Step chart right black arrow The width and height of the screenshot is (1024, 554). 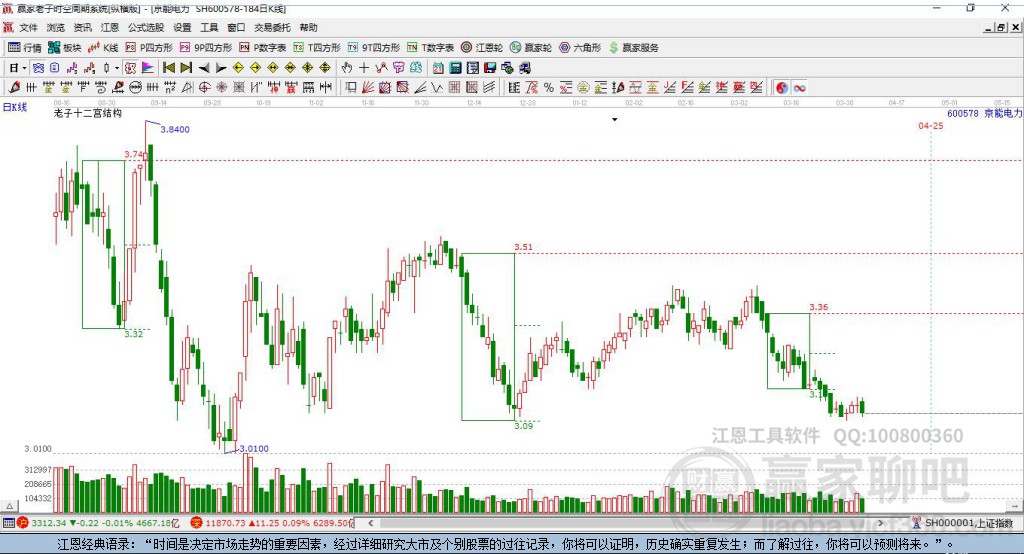(221, 68)
